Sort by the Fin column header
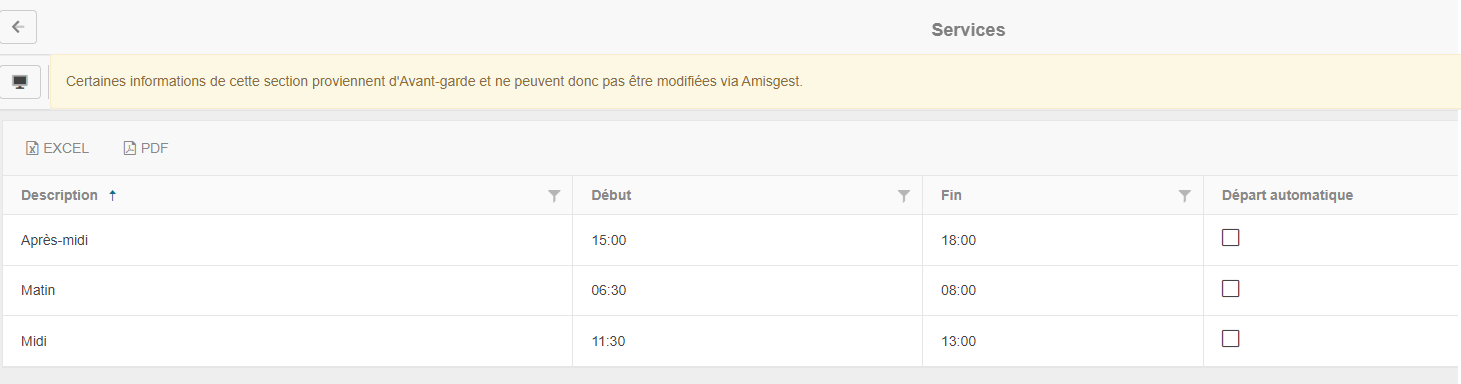1461x384 pixels. [x=951, y=196]
